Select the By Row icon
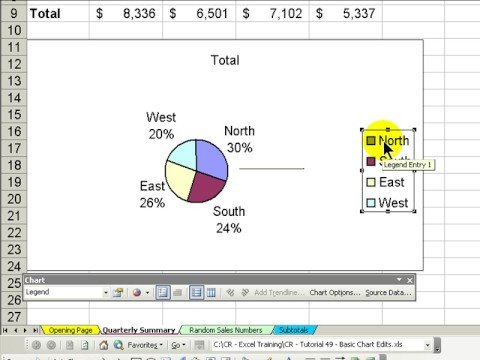This screenshot has width=480, height=360. (x=197, y=293)
